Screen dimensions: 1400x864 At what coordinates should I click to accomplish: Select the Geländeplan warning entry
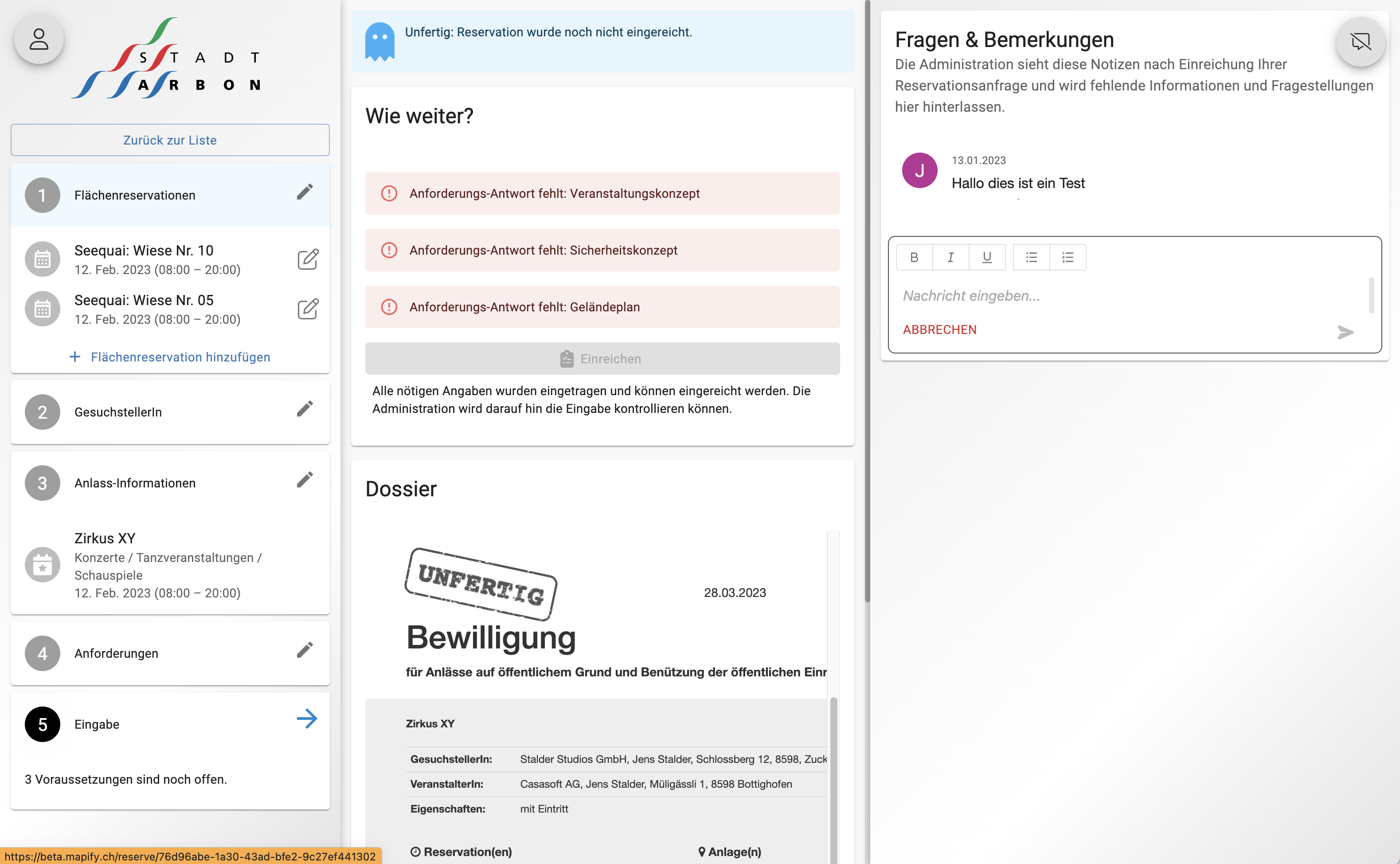pyautogui.click(x=602, y=307)
